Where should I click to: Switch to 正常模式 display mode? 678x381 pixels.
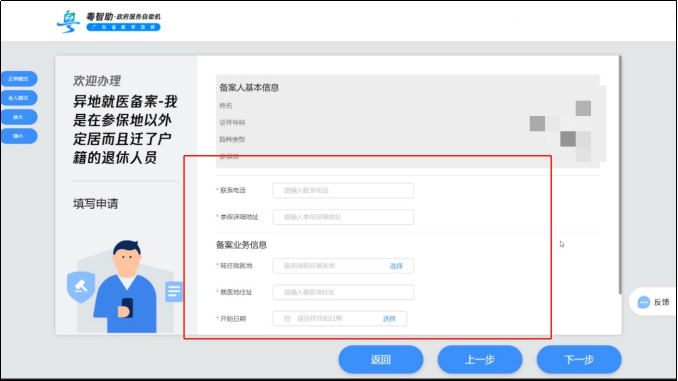(19, 79)
